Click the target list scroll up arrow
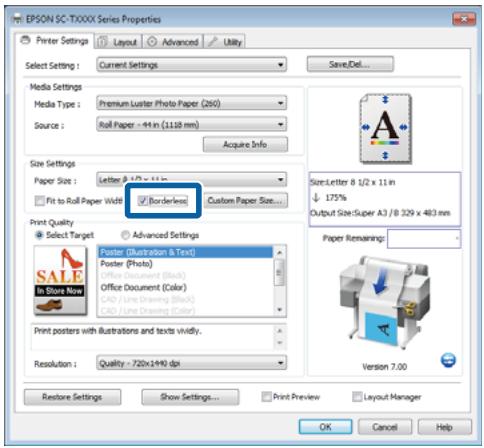Image resolution: width=484 pixels, height=448 pixels. click(279, 252)
